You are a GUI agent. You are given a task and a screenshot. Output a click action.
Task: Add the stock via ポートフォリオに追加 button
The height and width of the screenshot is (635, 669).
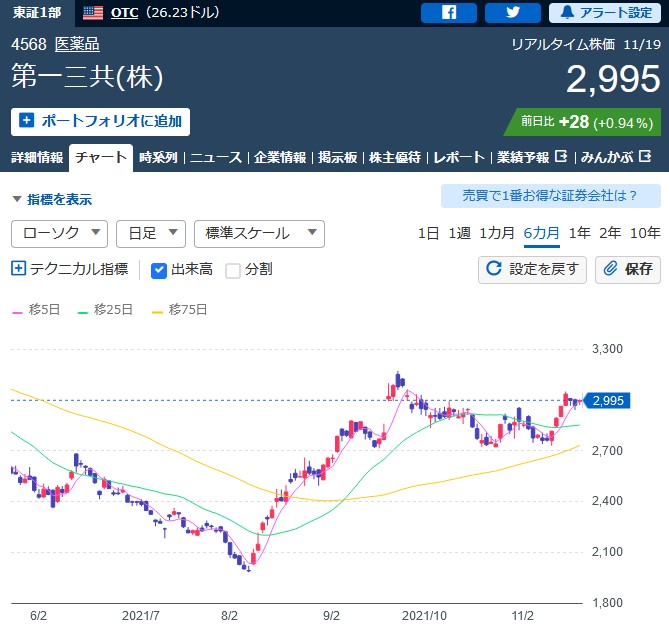click(x=100, y=122)
